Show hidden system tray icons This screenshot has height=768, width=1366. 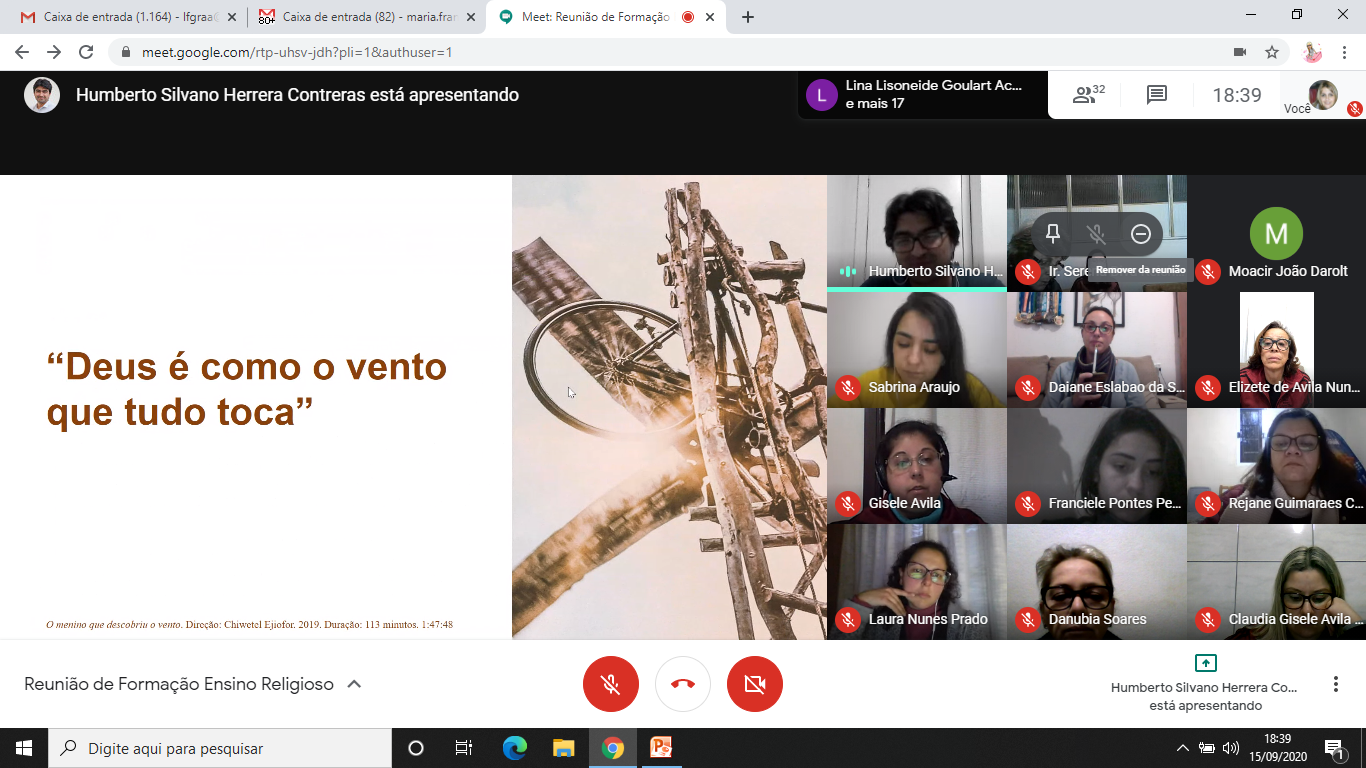[x=1182, y=748]
